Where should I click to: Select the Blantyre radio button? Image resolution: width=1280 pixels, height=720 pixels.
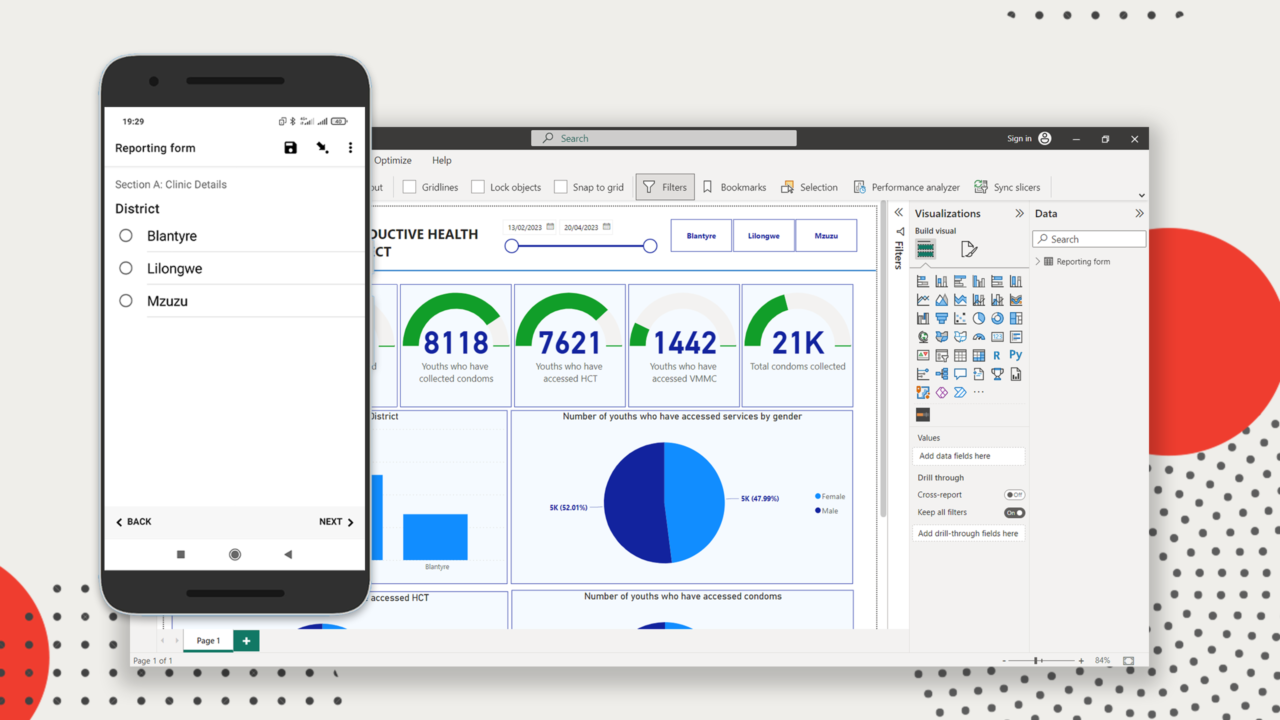click(126, 236)
